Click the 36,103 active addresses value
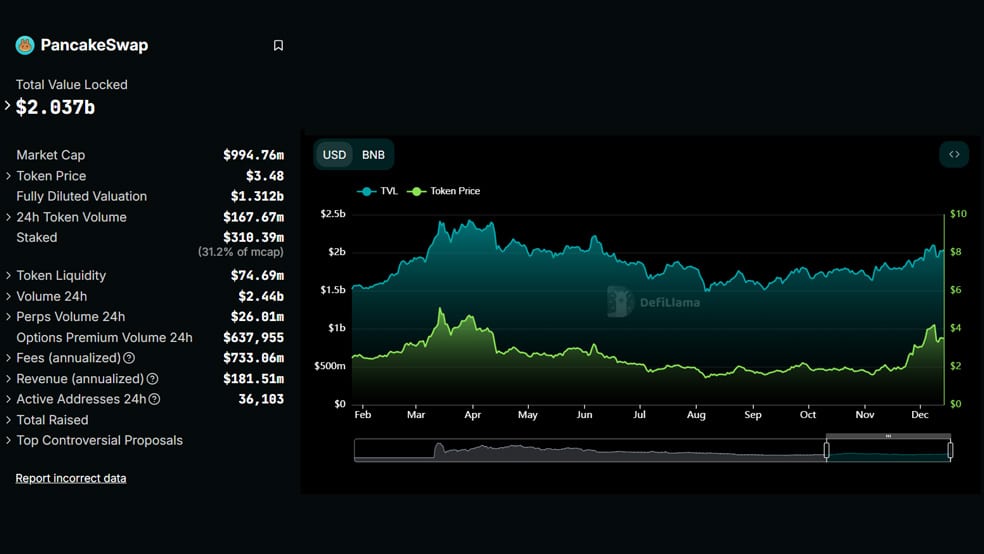 pyautogui.click(x=261, y=399)
